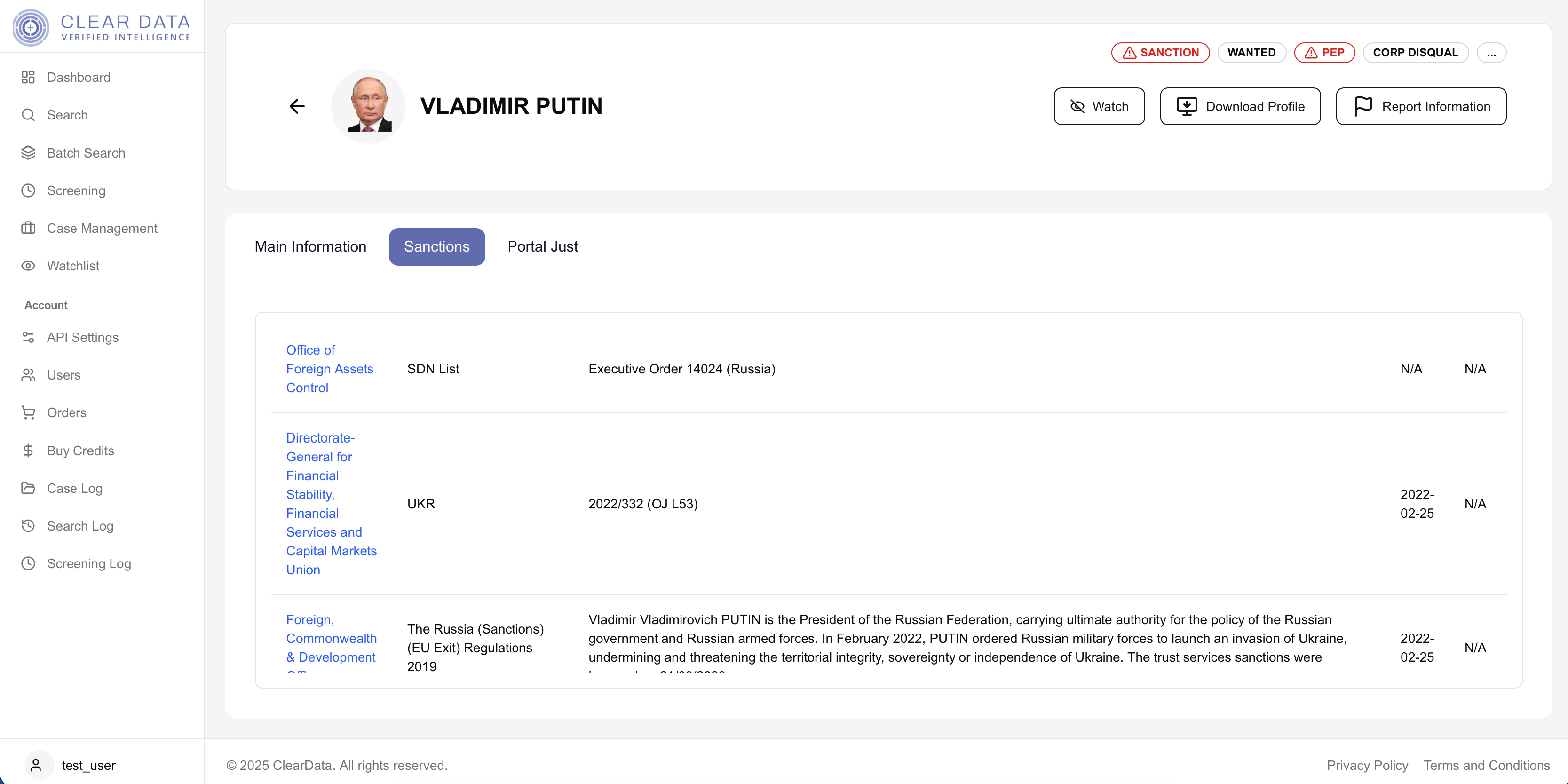This screenshot has height=784, width=1568.
Task: Open the Watchlist eye icon
Action: pyautogui.click(x=28, y=266)
